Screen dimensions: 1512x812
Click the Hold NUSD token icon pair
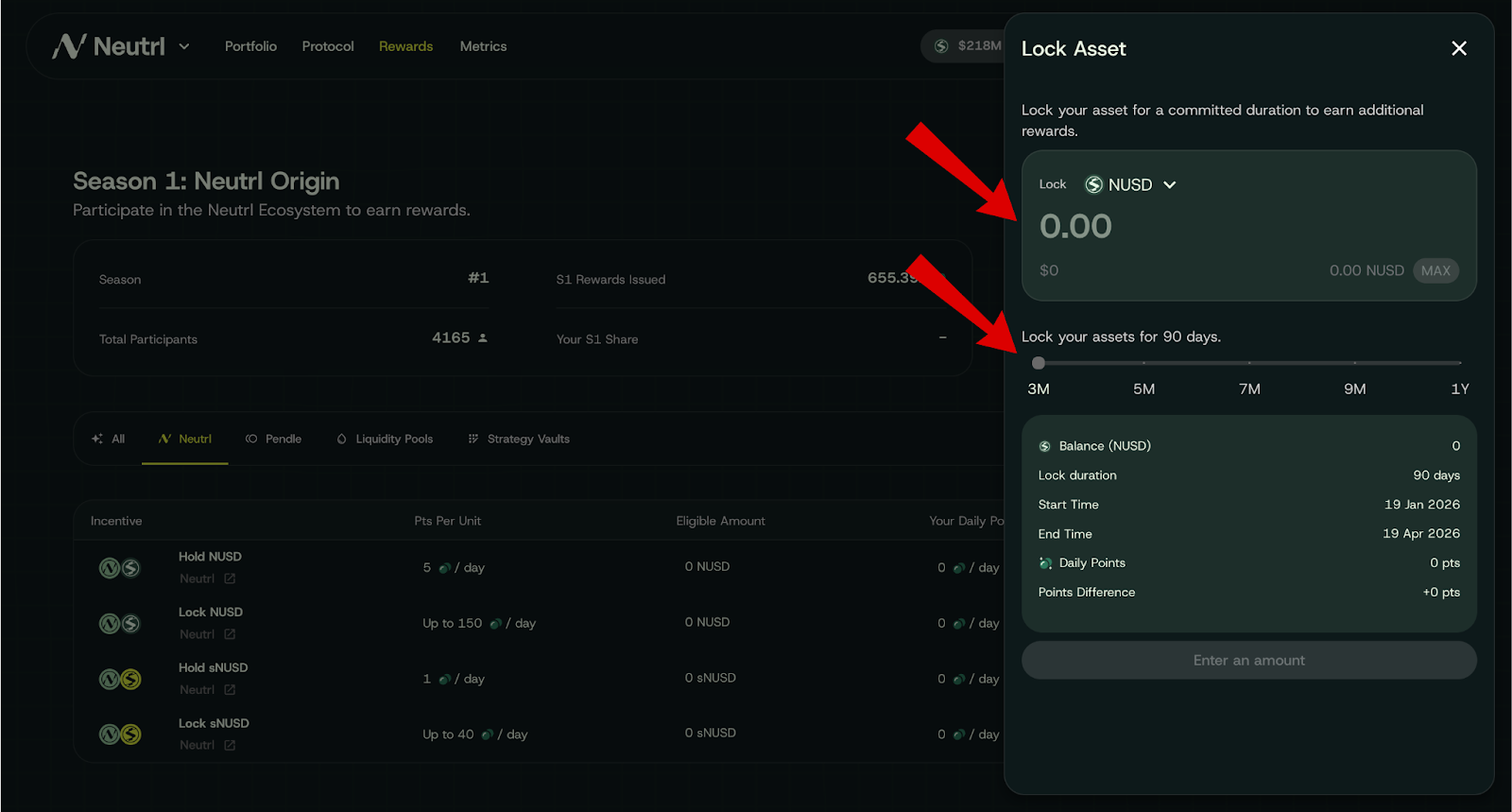pyautogui.click(x=120, y=568)
